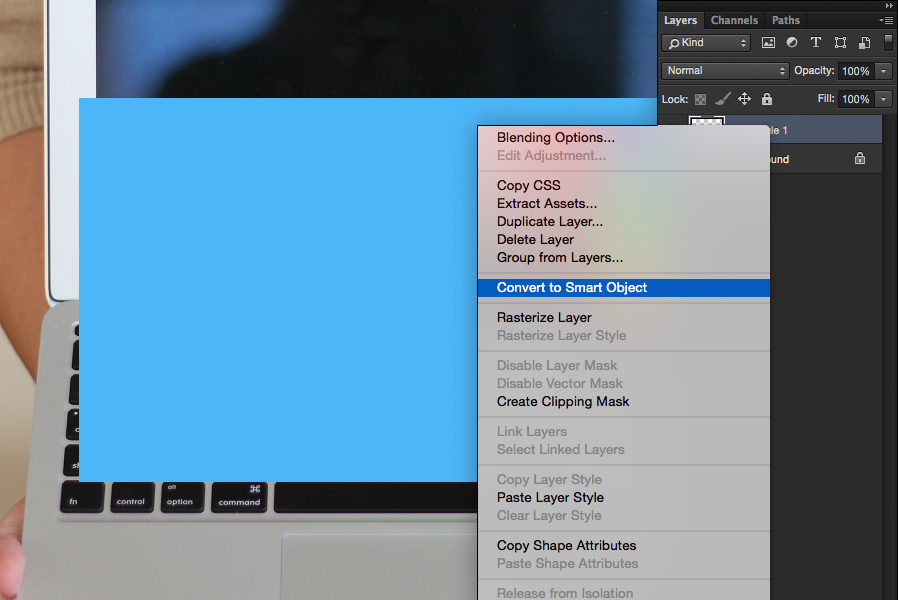The width and height of the screenshot is (898, 600).
Task: Lock layer position move icon
Action: tap(745, 99)
